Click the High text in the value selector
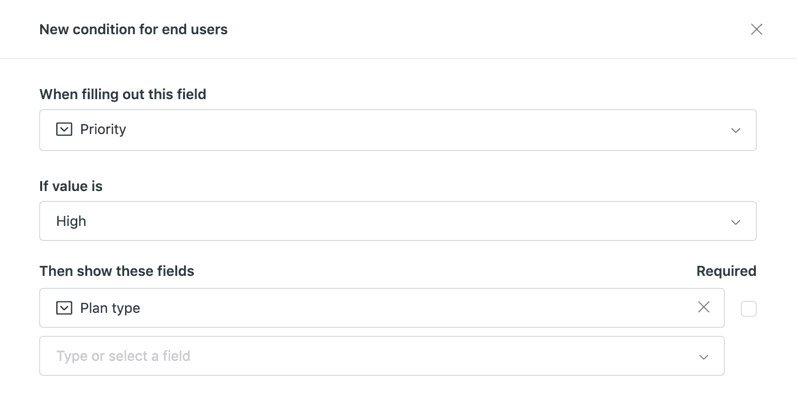 pyautogui.click(x=71, y=222)
